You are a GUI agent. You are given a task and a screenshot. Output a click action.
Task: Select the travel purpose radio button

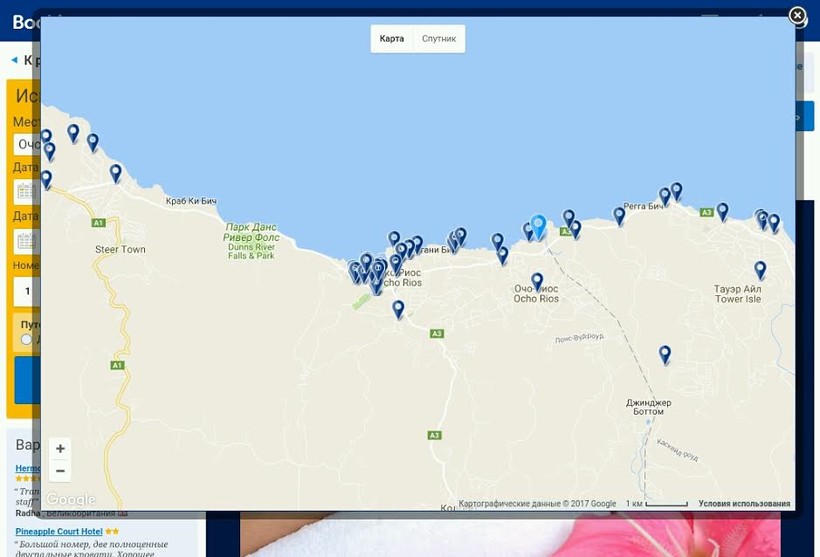pos(26,340)
